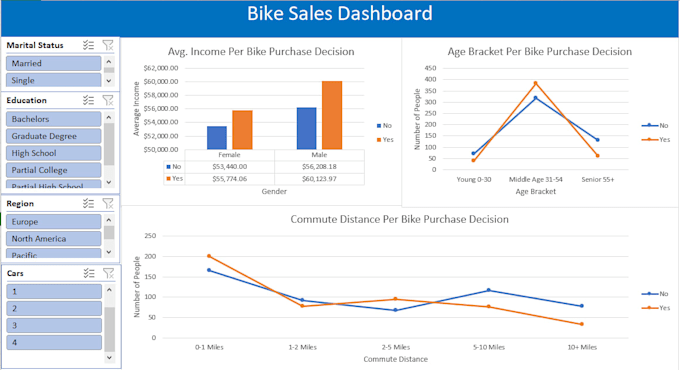
Task: Click the Male No blue bar
Action: pos(307,128)
